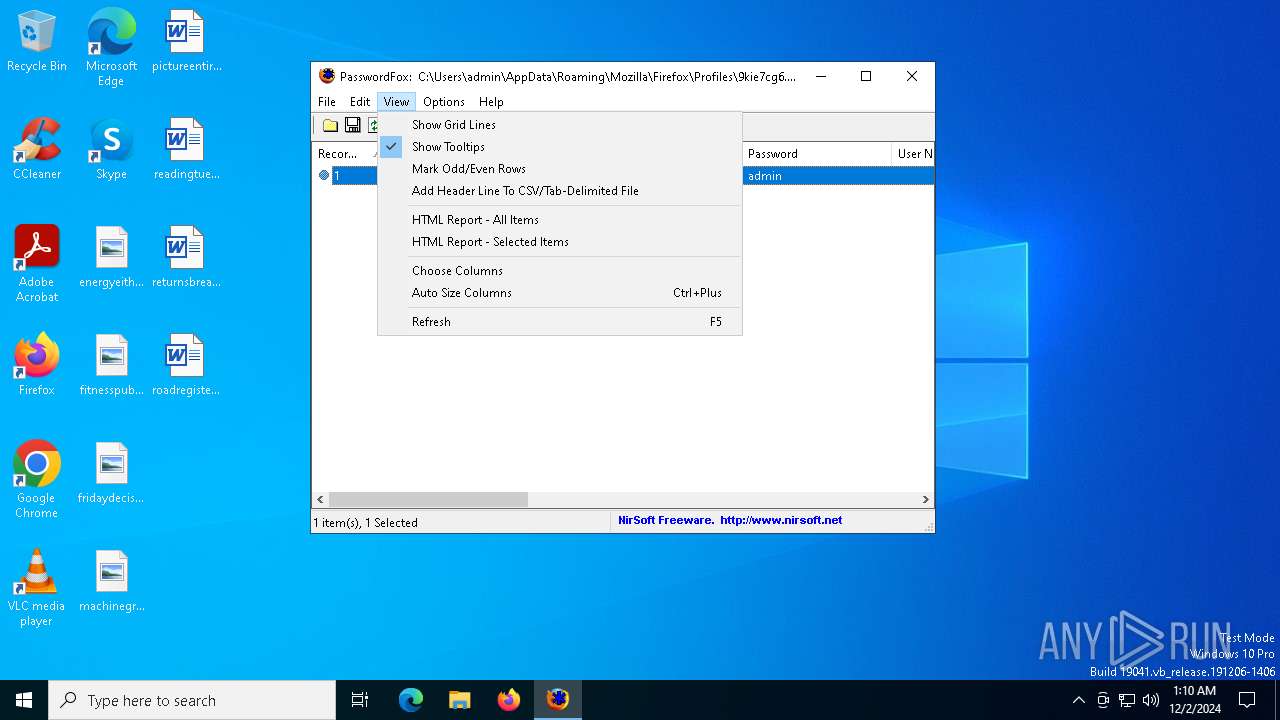
Task: Click Edge icon in the taskbar
Action: [x=411, y=700]
